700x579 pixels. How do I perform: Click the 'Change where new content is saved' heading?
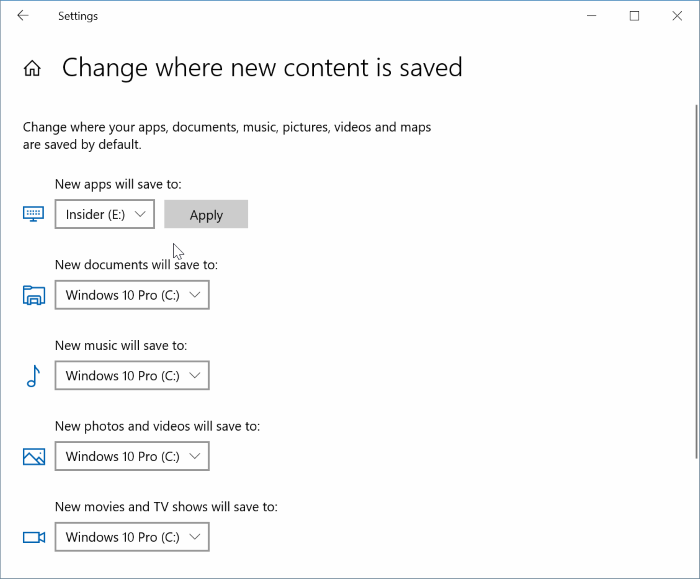click(x=262, y=68)
